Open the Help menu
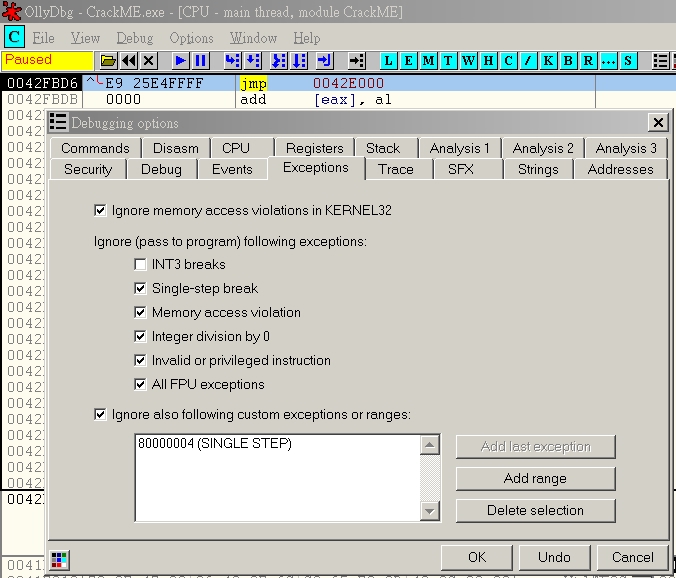676x578 pixels. [x=307, y=38]
